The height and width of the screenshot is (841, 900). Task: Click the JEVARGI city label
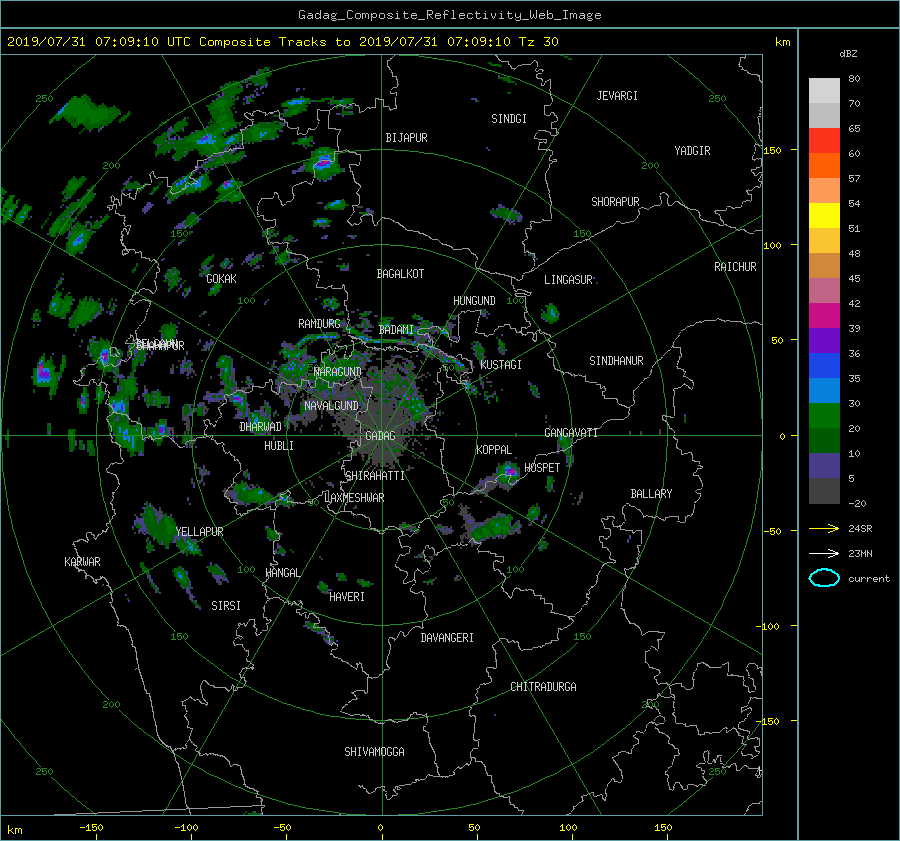click(617, 96)
